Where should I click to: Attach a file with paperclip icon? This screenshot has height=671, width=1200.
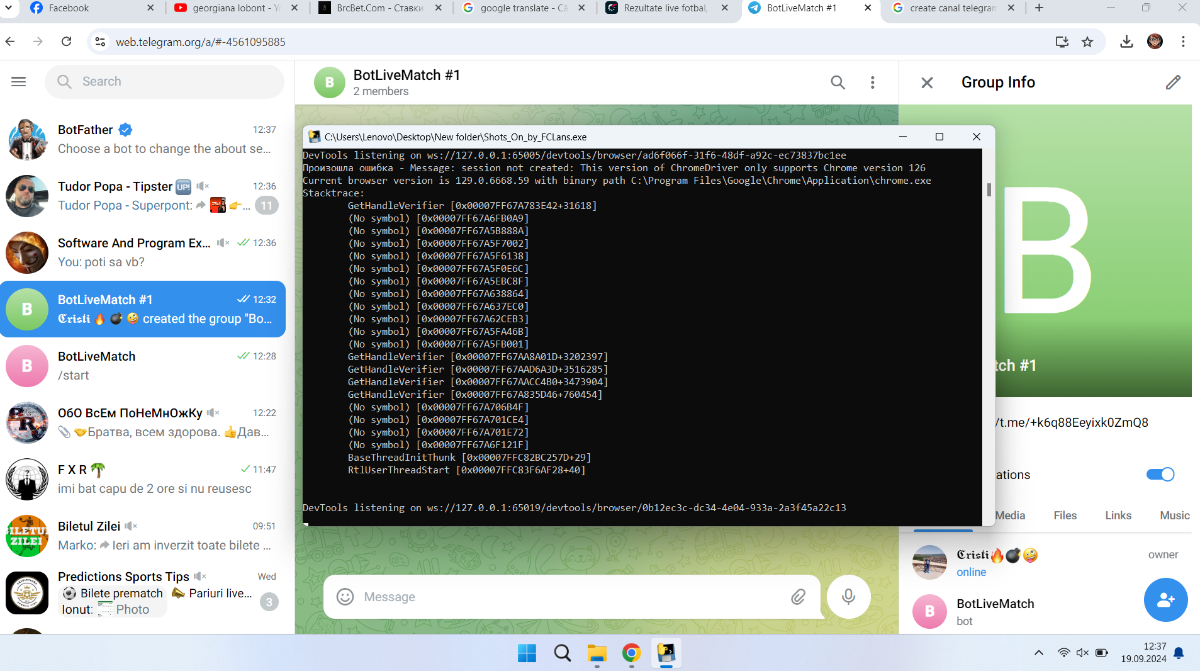[x=798, y=597]
